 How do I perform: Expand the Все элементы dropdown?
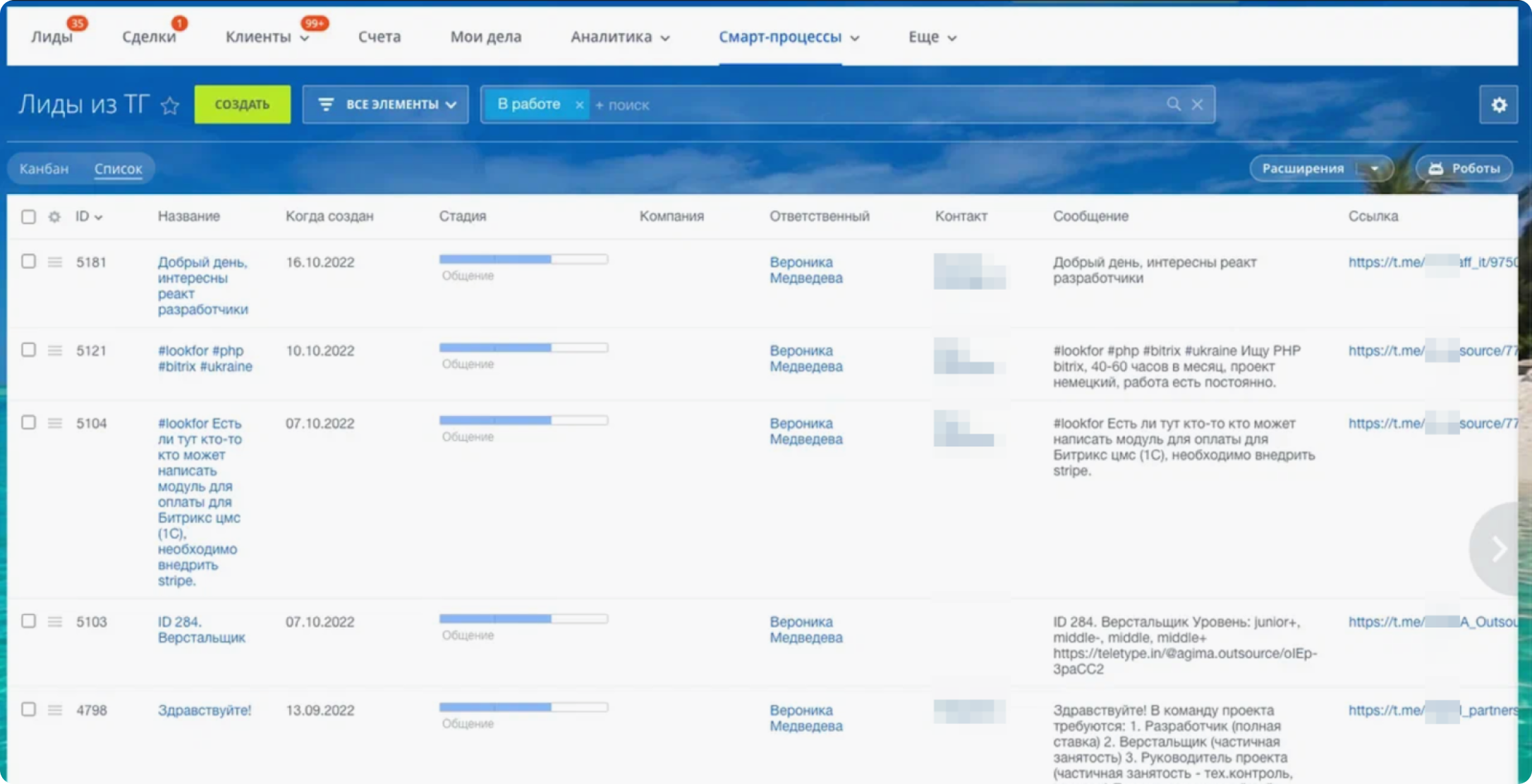point(385,104)
